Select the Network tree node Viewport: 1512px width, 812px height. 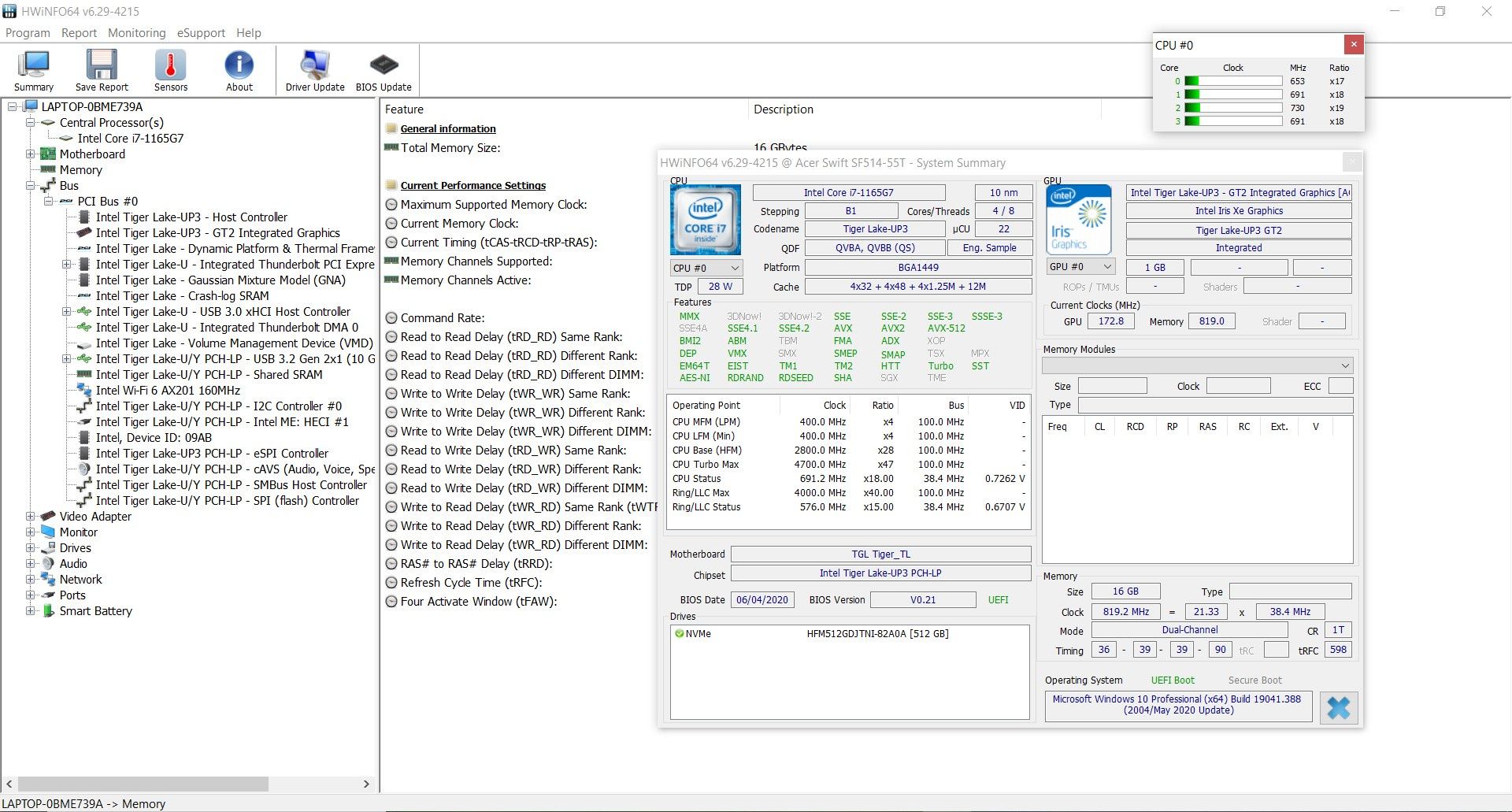point(81,580)
